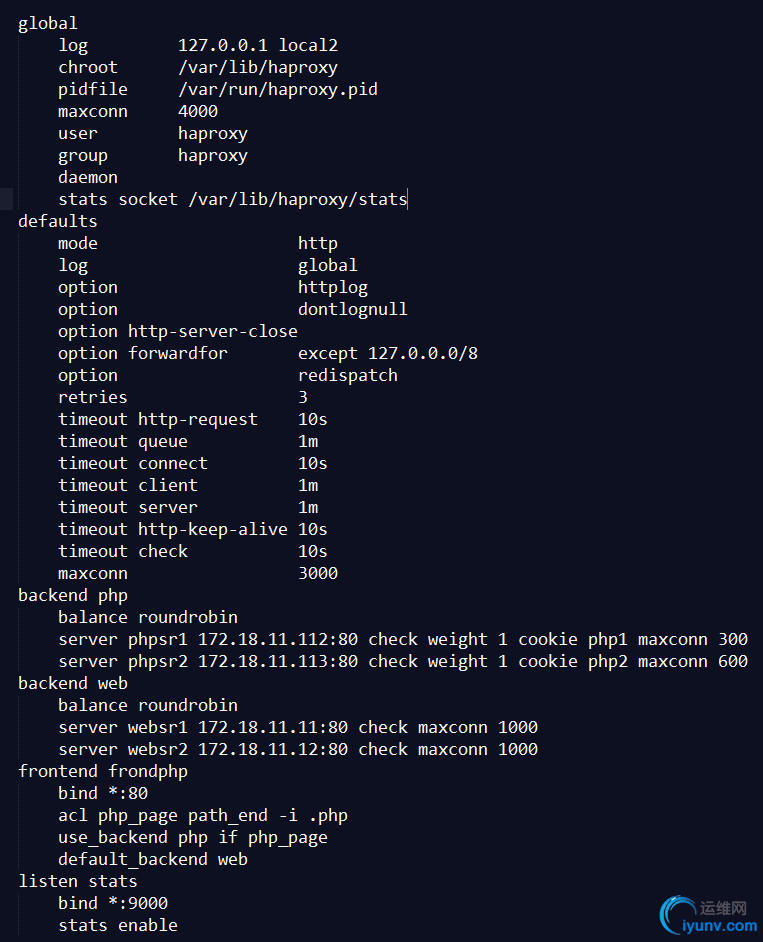The image size is (763, 942).
Task: Click the 'global' section header line
Action: [47, 23]
